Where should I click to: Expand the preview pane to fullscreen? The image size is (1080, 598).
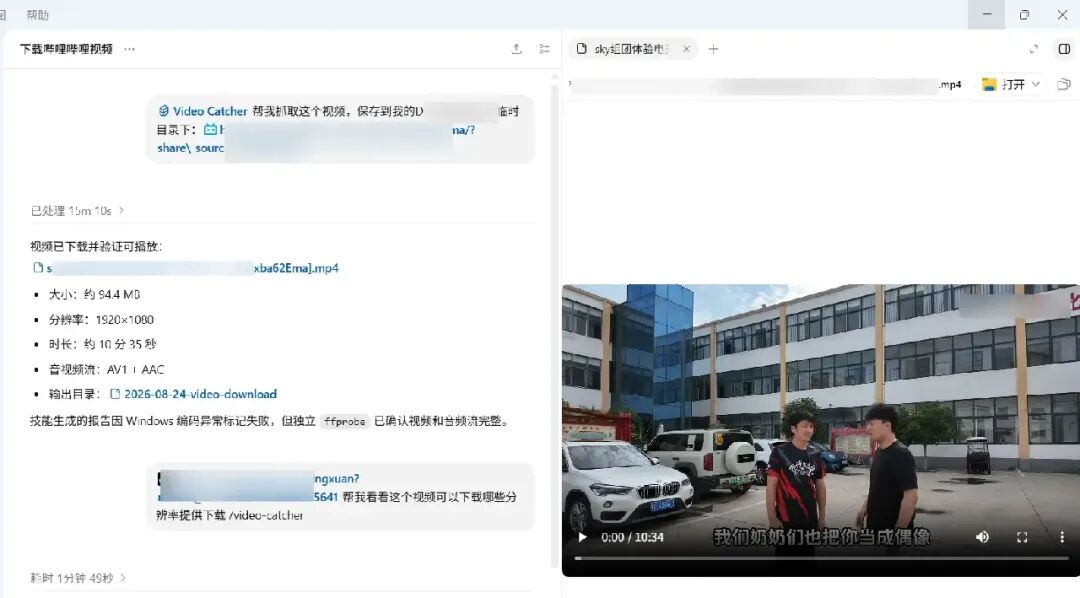click(x=1033, y=49)
